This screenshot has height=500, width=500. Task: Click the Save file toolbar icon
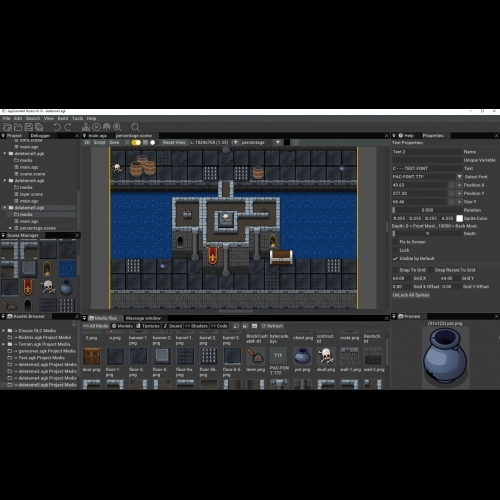29,127
